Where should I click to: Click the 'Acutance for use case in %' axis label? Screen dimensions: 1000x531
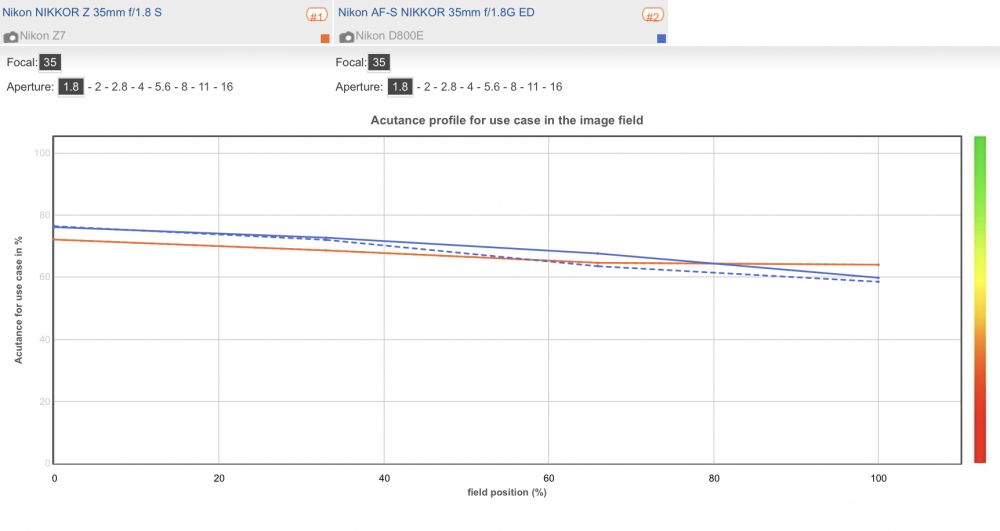pos(18,300)
